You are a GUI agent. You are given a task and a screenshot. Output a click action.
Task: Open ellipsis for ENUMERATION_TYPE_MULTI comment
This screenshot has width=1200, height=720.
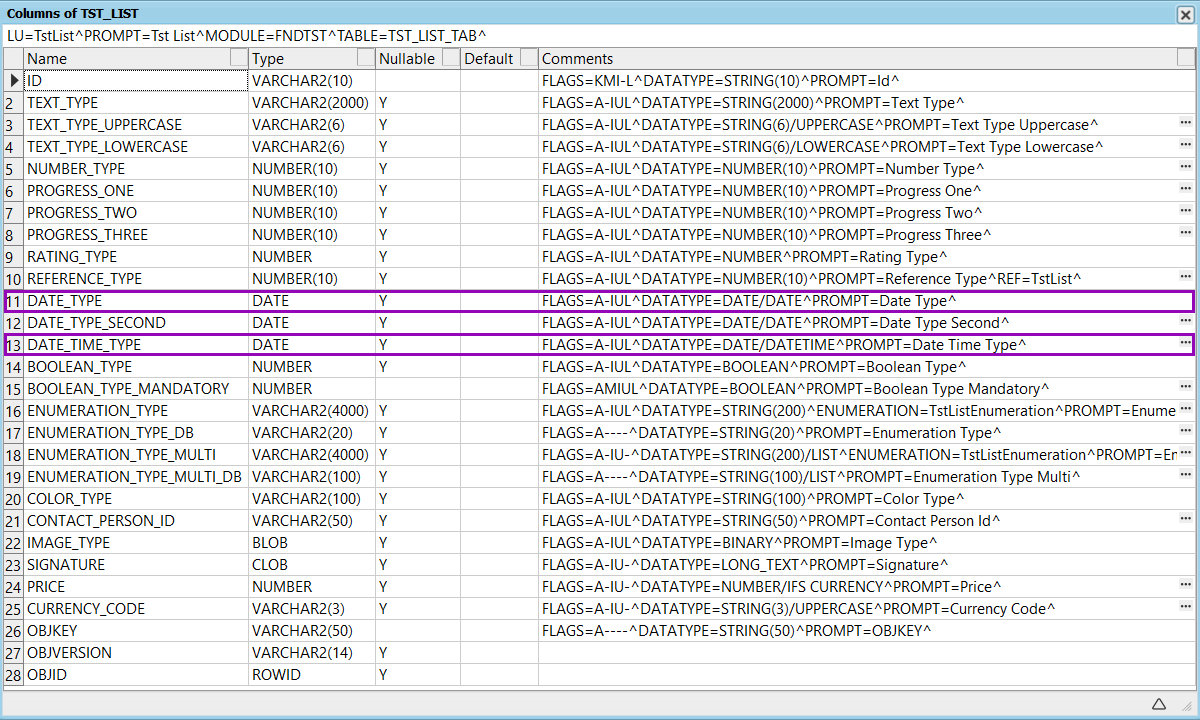click(x=1185, y=454)
